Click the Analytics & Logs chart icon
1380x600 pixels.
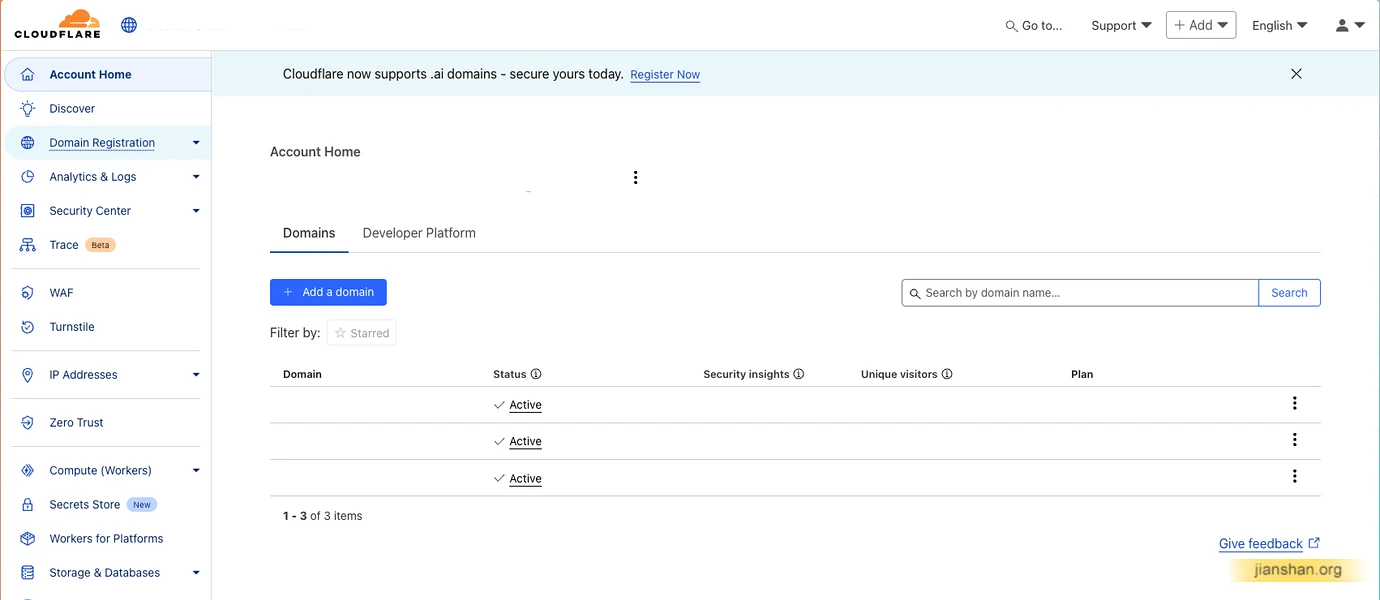click(28, 177)
